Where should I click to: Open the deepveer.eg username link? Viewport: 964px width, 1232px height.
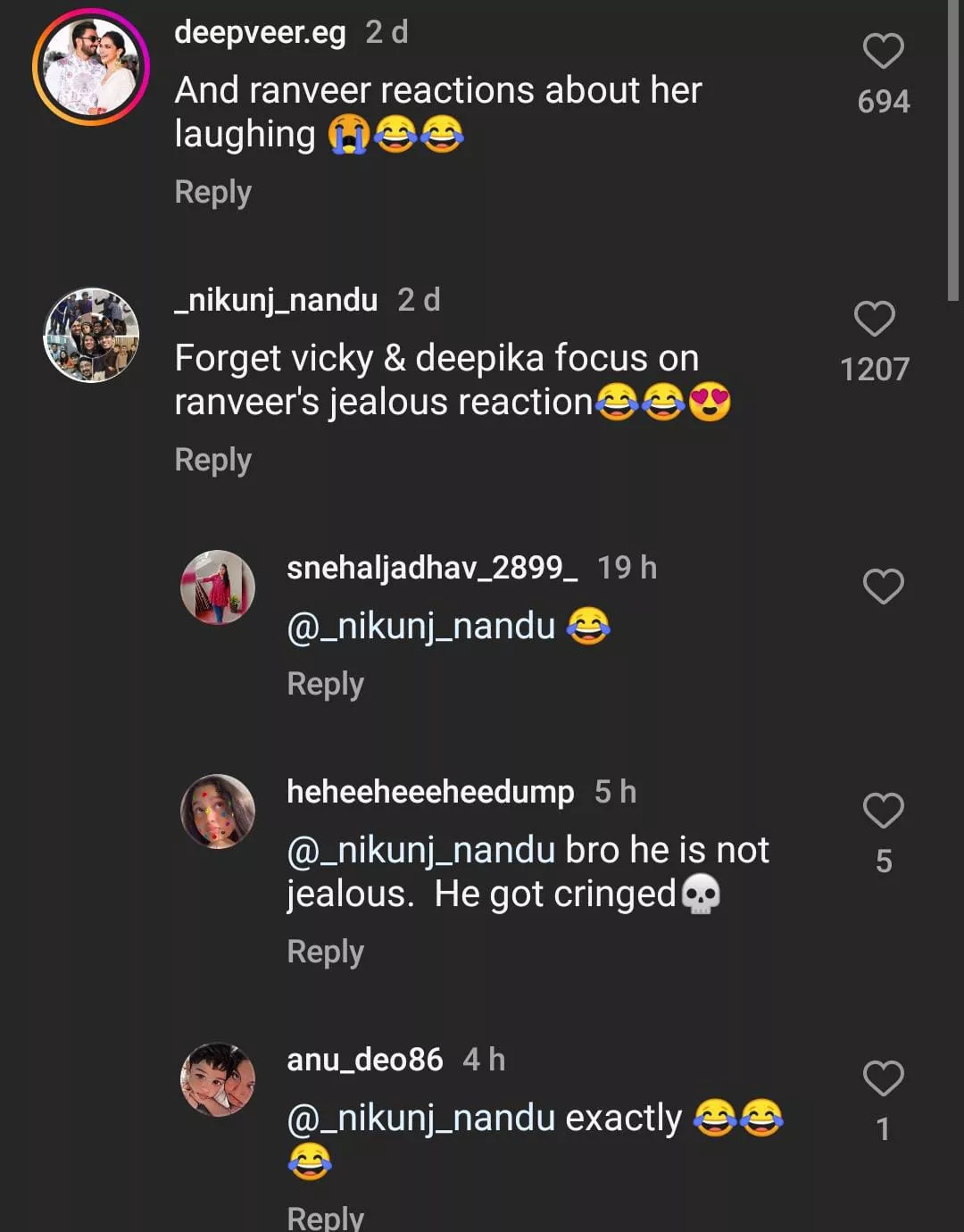tap(260, 32)
